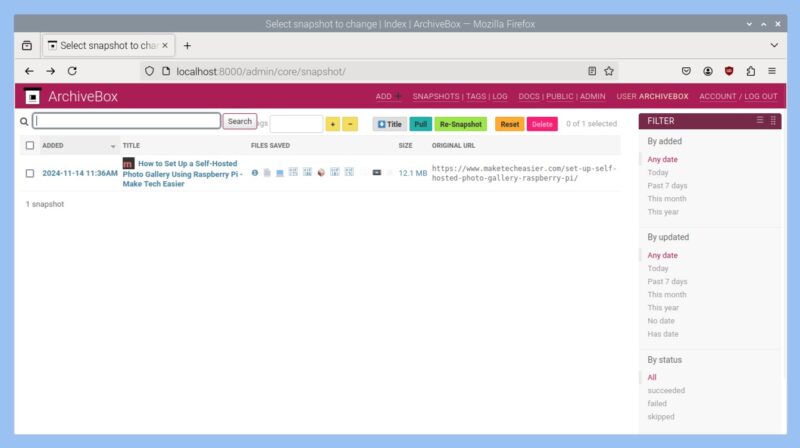Viewport: 800px width, 448px height.
Task: Close the Select snapshot tab
Action: coord(165,45)
